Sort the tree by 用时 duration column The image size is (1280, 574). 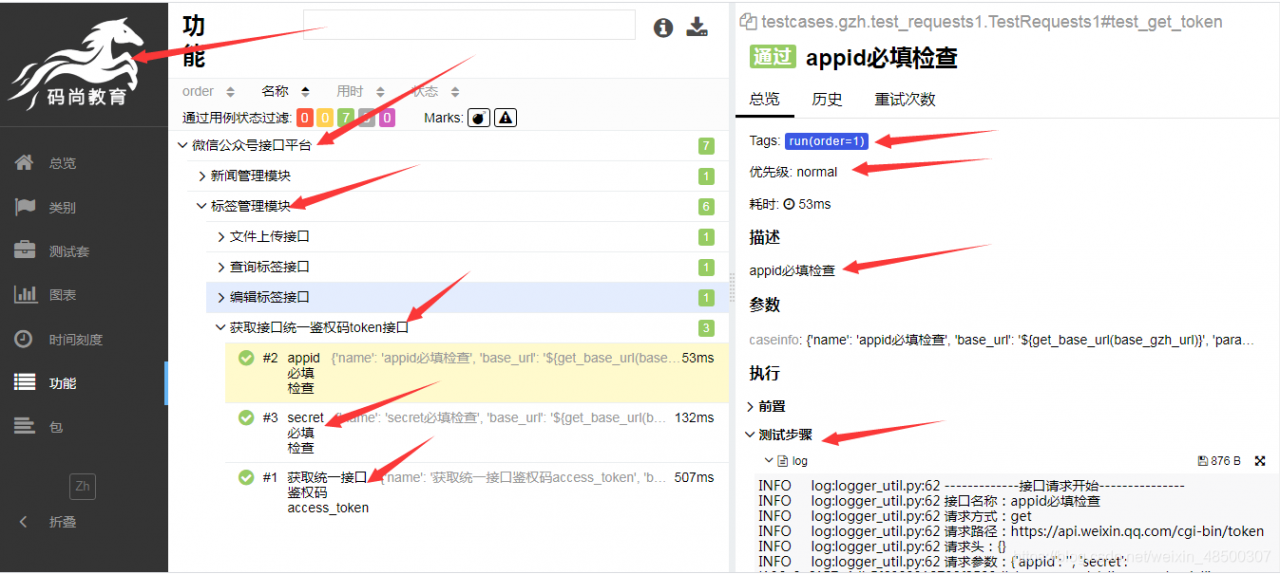click(x=361, y=91)
